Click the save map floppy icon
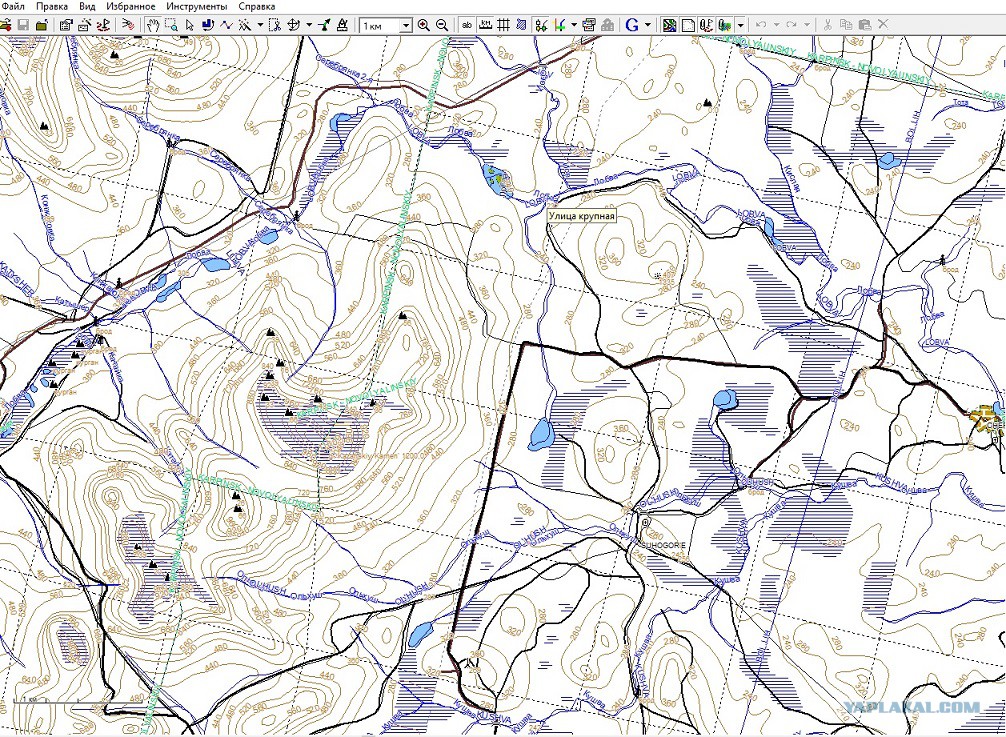The height and width of the screenshot is (737, 1006). click(x=23, y=25)
